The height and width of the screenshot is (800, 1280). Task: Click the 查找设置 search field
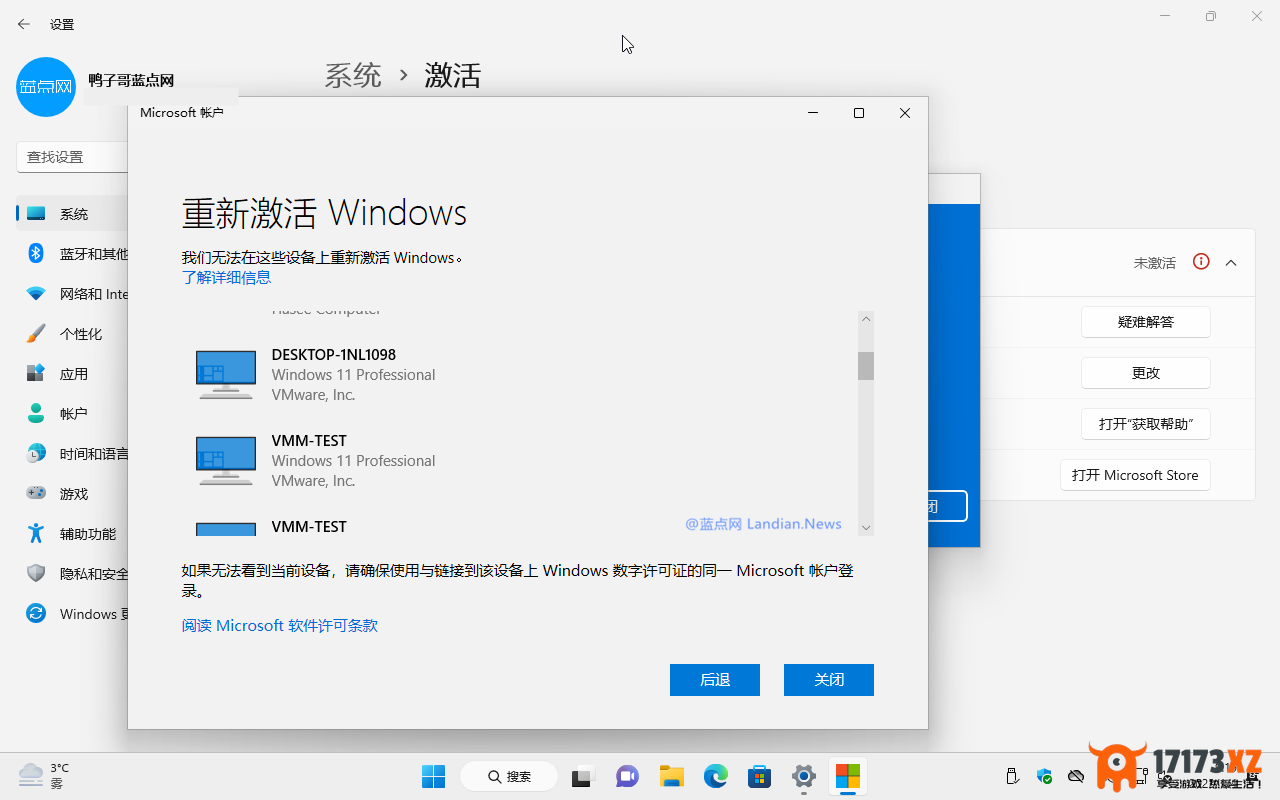coord(73,157)
